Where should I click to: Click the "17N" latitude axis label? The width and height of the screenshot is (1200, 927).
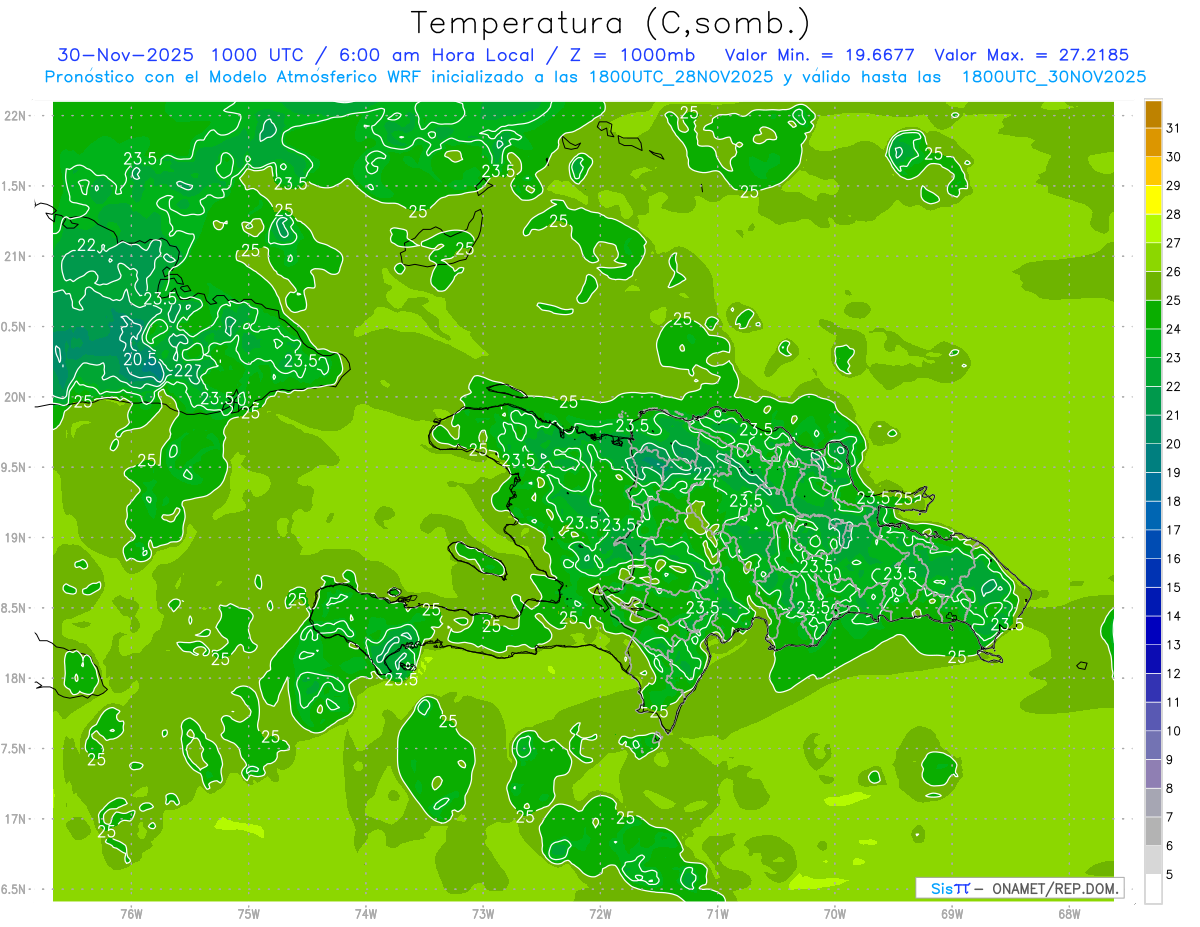point(14,819)
